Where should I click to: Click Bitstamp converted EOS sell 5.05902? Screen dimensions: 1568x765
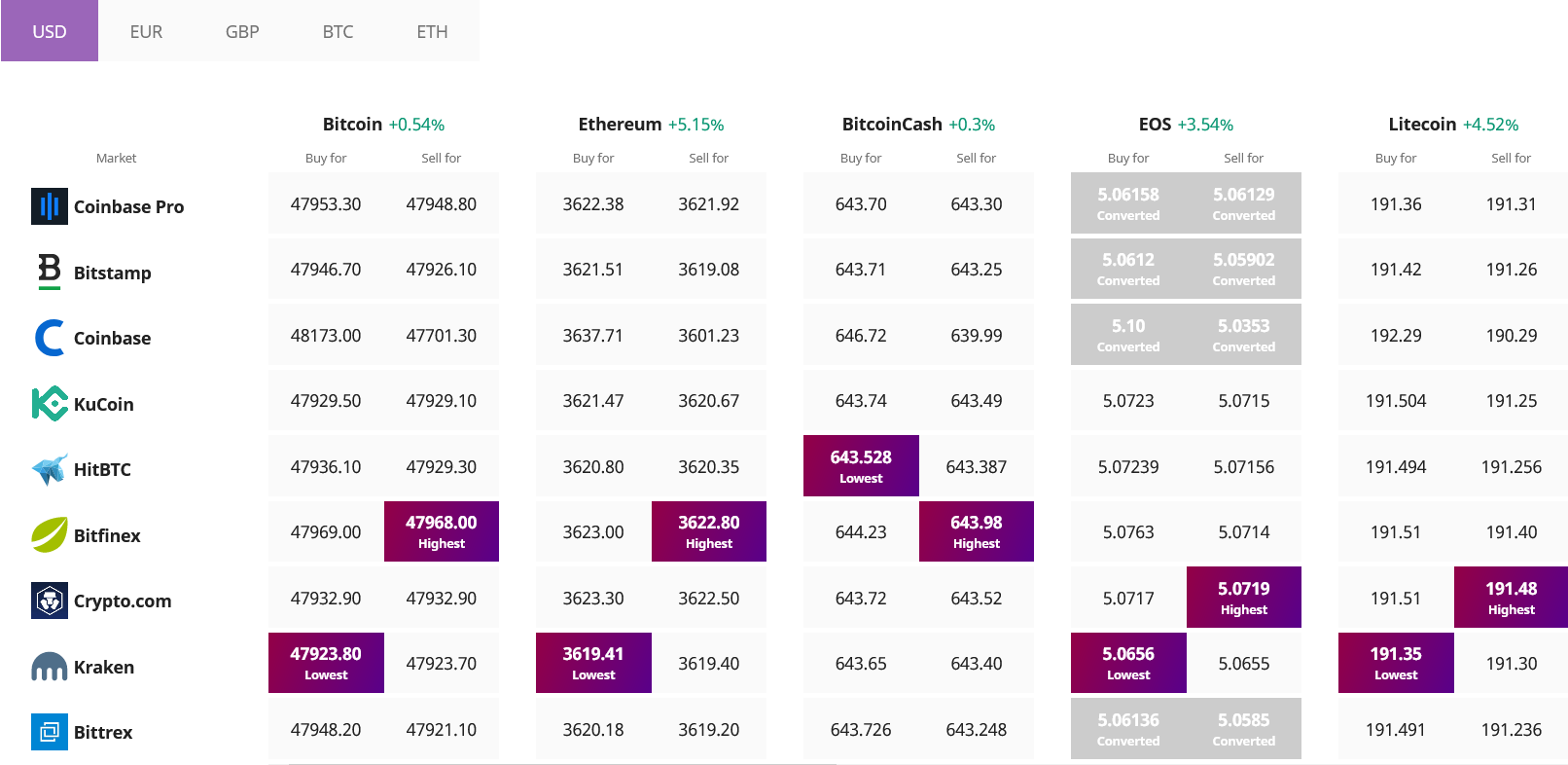pyautogui.click(x=1244, y=269)
